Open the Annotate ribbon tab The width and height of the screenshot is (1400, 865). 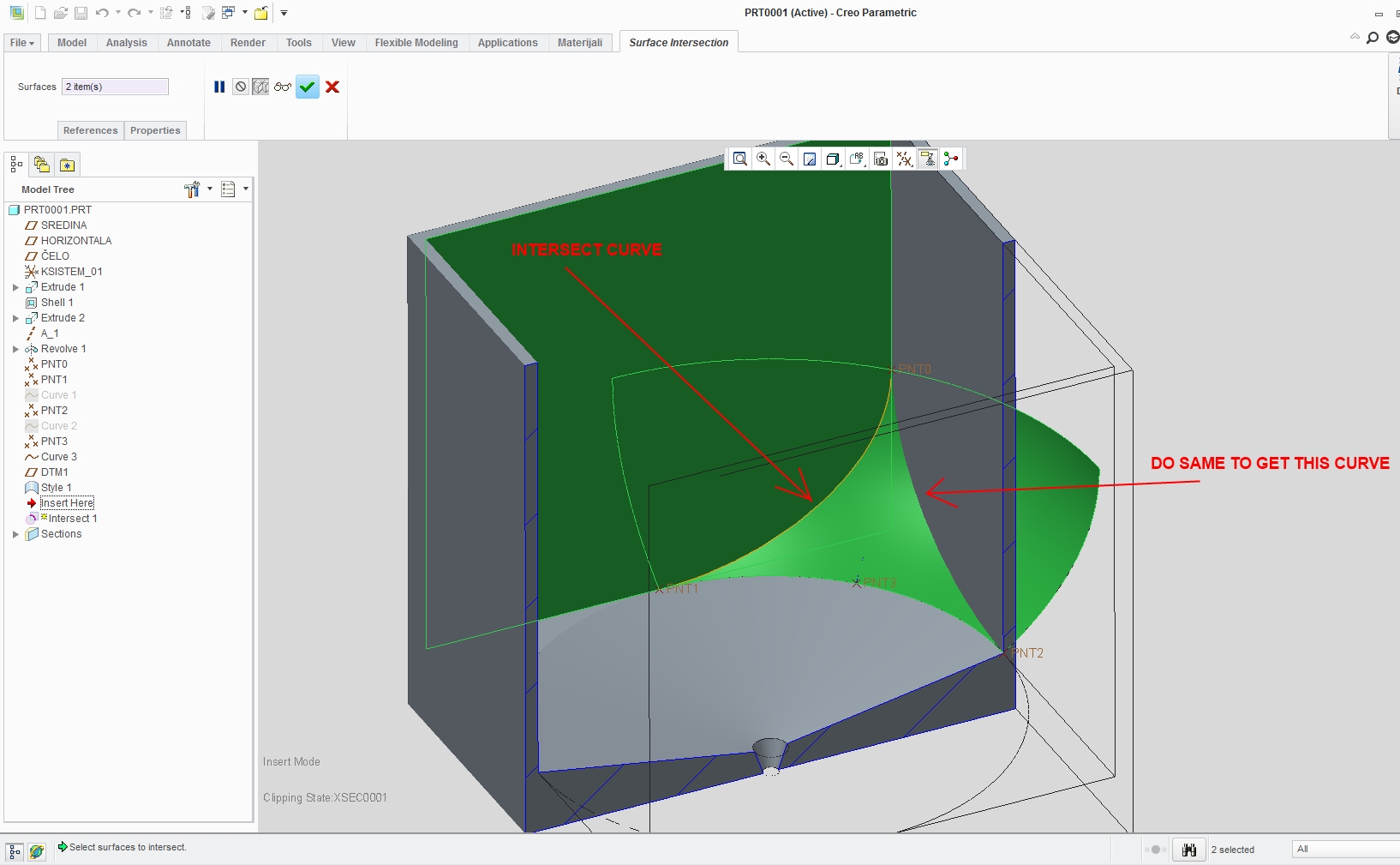188,43
